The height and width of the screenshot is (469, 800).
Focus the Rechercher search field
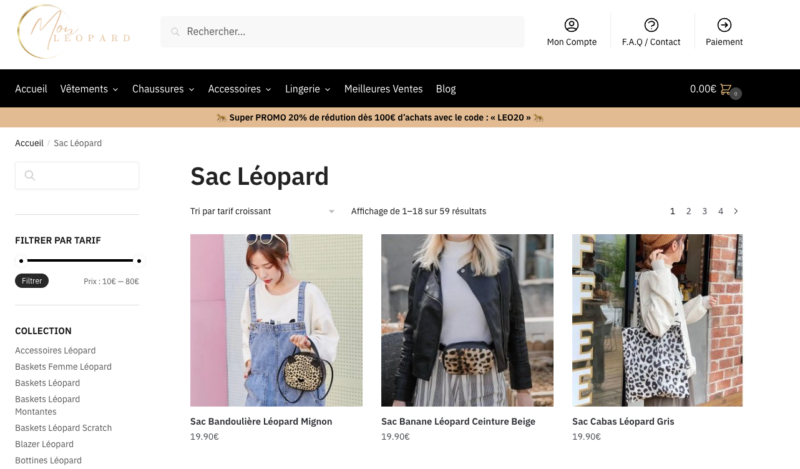(342, 32)
